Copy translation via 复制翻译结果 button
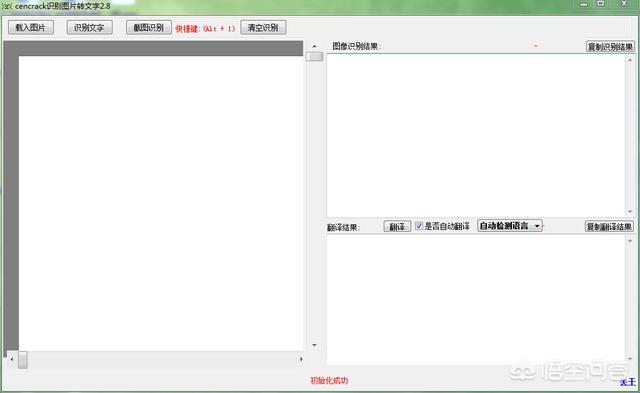Viewport: 640px width, 393px height. [x=609, y=226]
